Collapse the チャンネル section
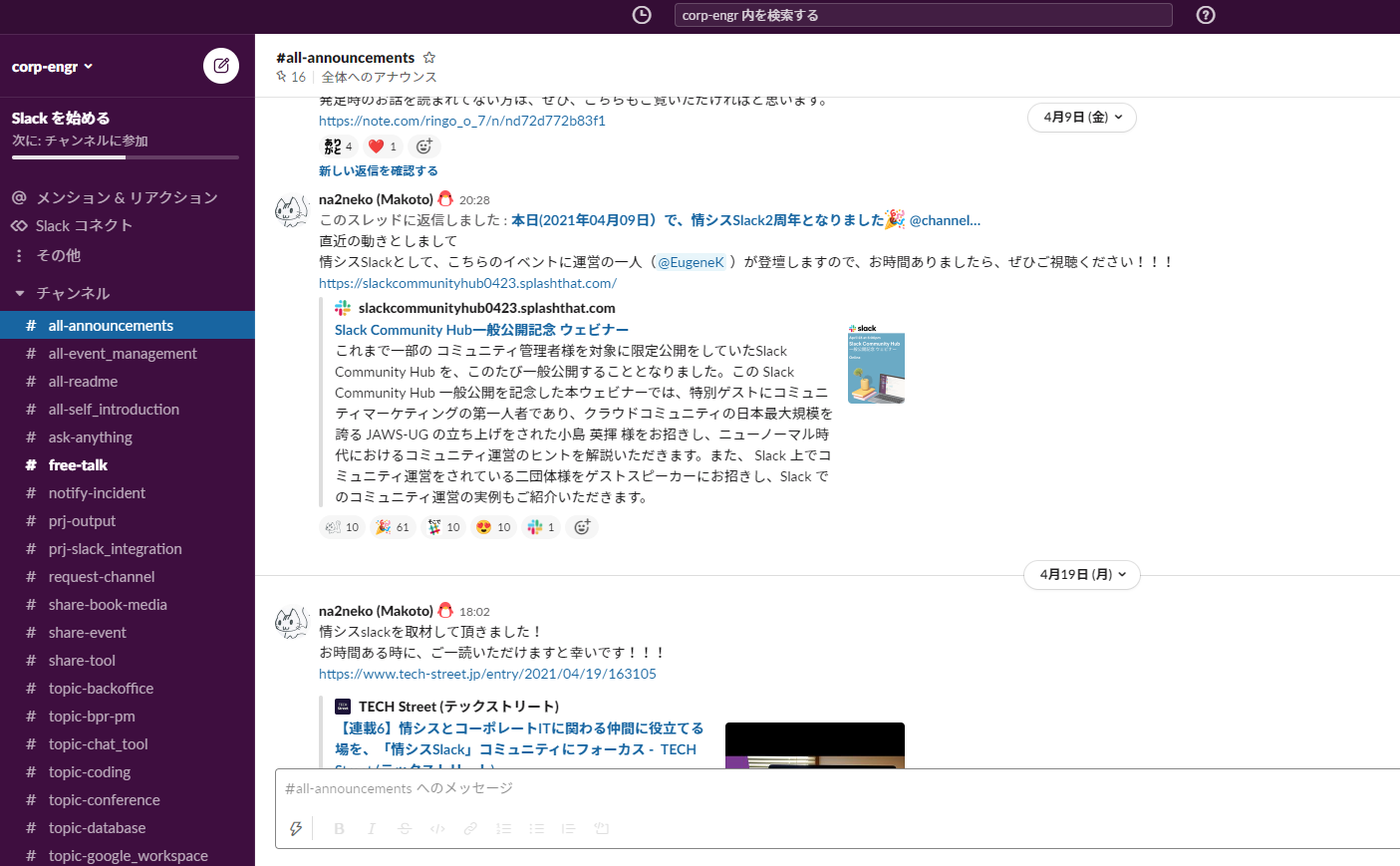 [x=20, y=293]
